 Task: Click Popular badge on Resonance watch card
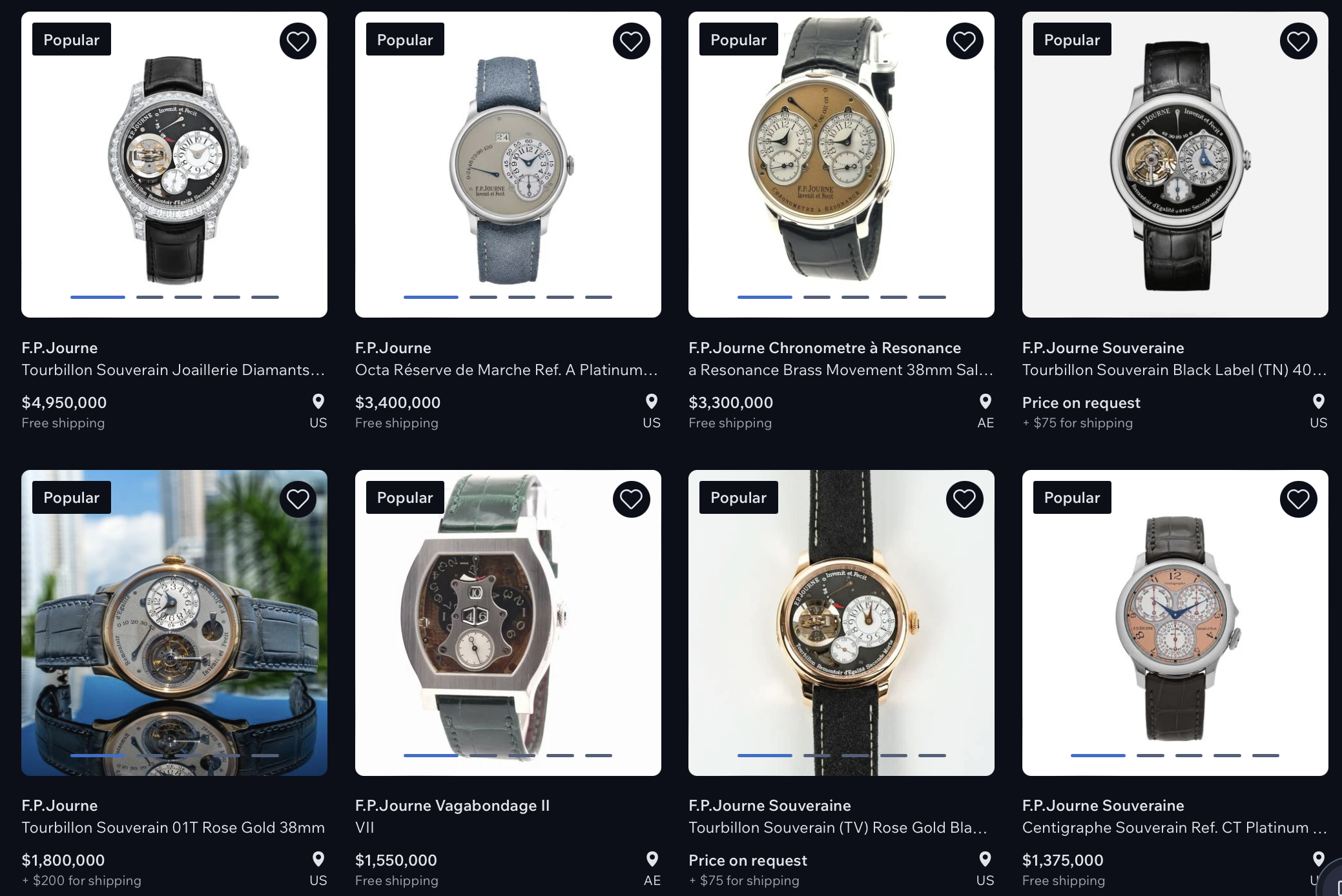tap(738, 39)
